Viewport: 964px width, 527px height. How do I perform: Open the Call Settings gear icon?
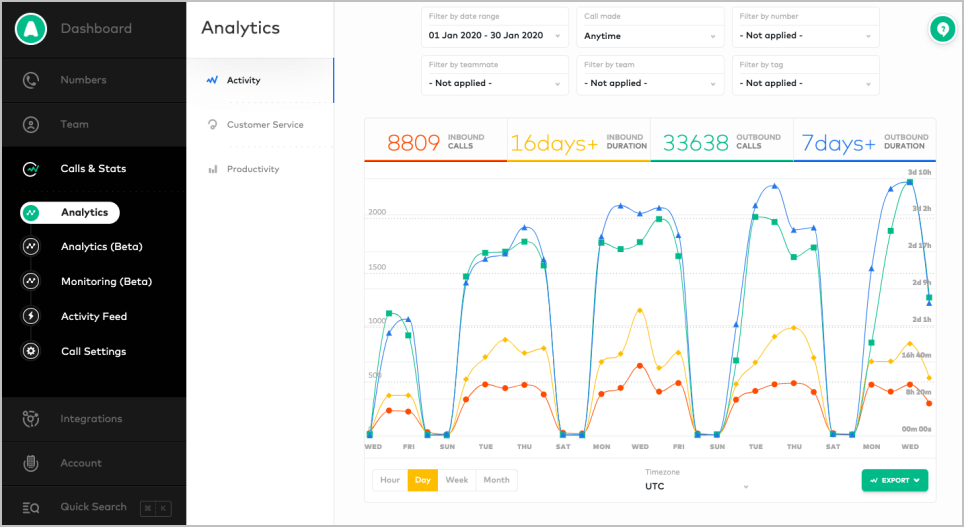(x=31, y=352)
